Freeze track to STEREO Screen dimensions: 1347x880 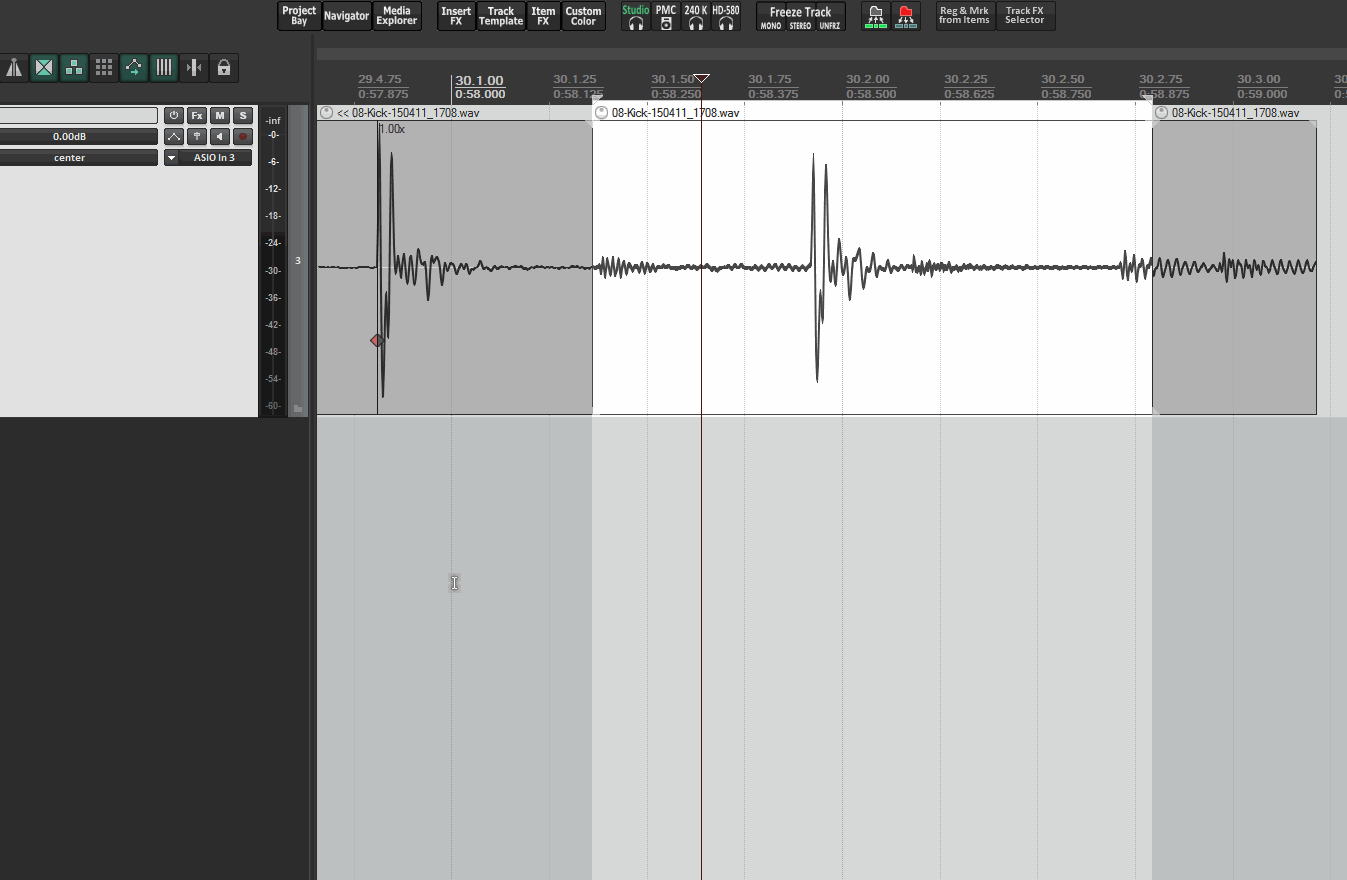(x=800, y=26)
